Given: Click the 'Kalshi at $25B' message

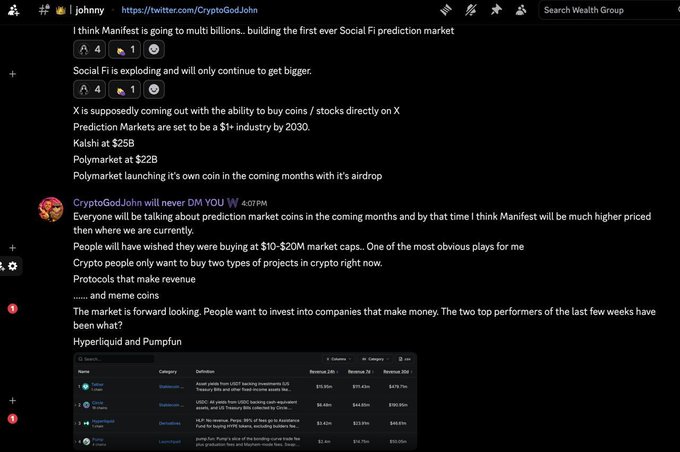Looking at the screenshot, I should pos(104,143).
